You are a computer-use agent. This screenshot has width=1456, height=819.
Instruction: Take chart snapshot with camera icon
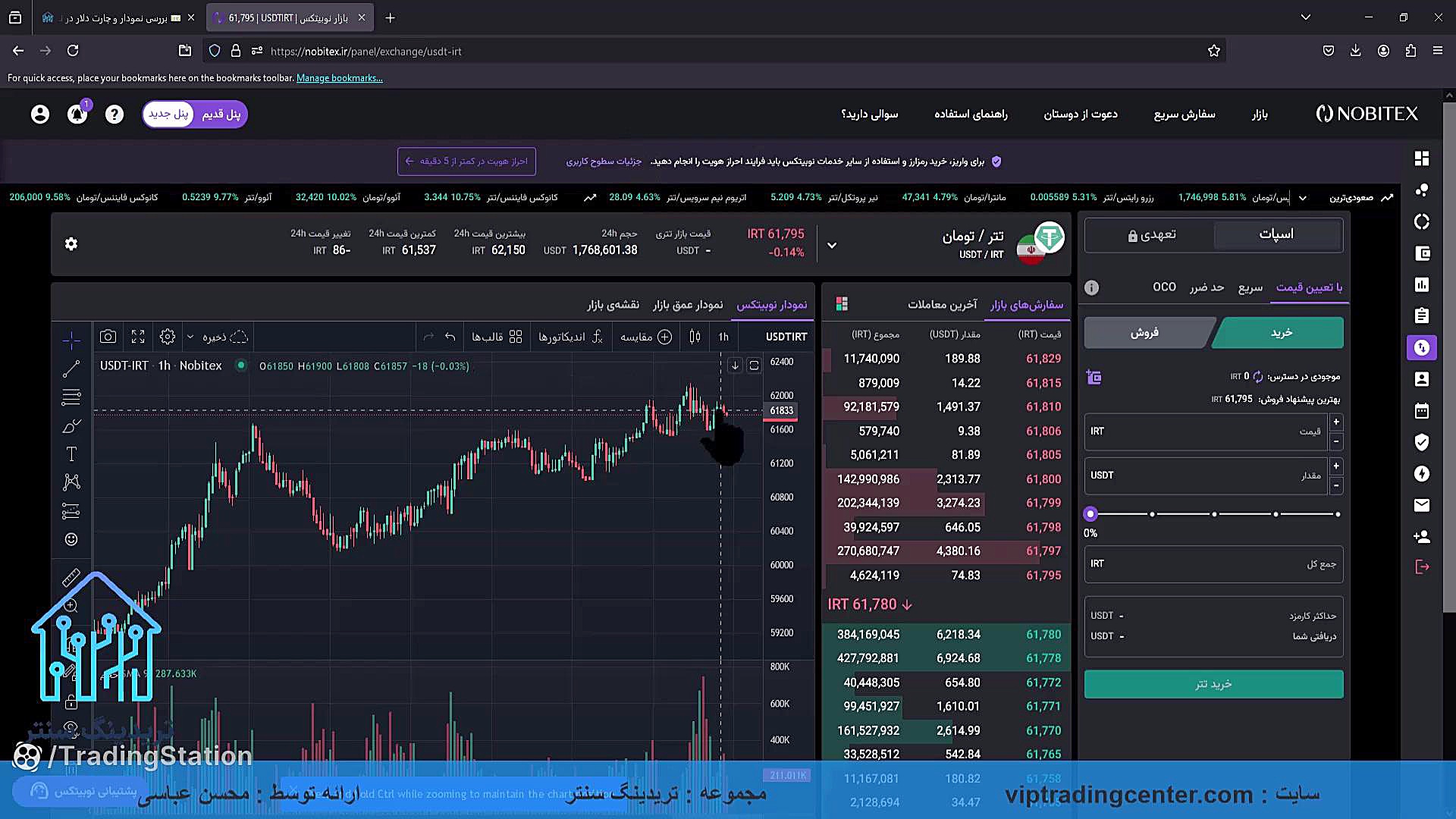tap(108, 337)
